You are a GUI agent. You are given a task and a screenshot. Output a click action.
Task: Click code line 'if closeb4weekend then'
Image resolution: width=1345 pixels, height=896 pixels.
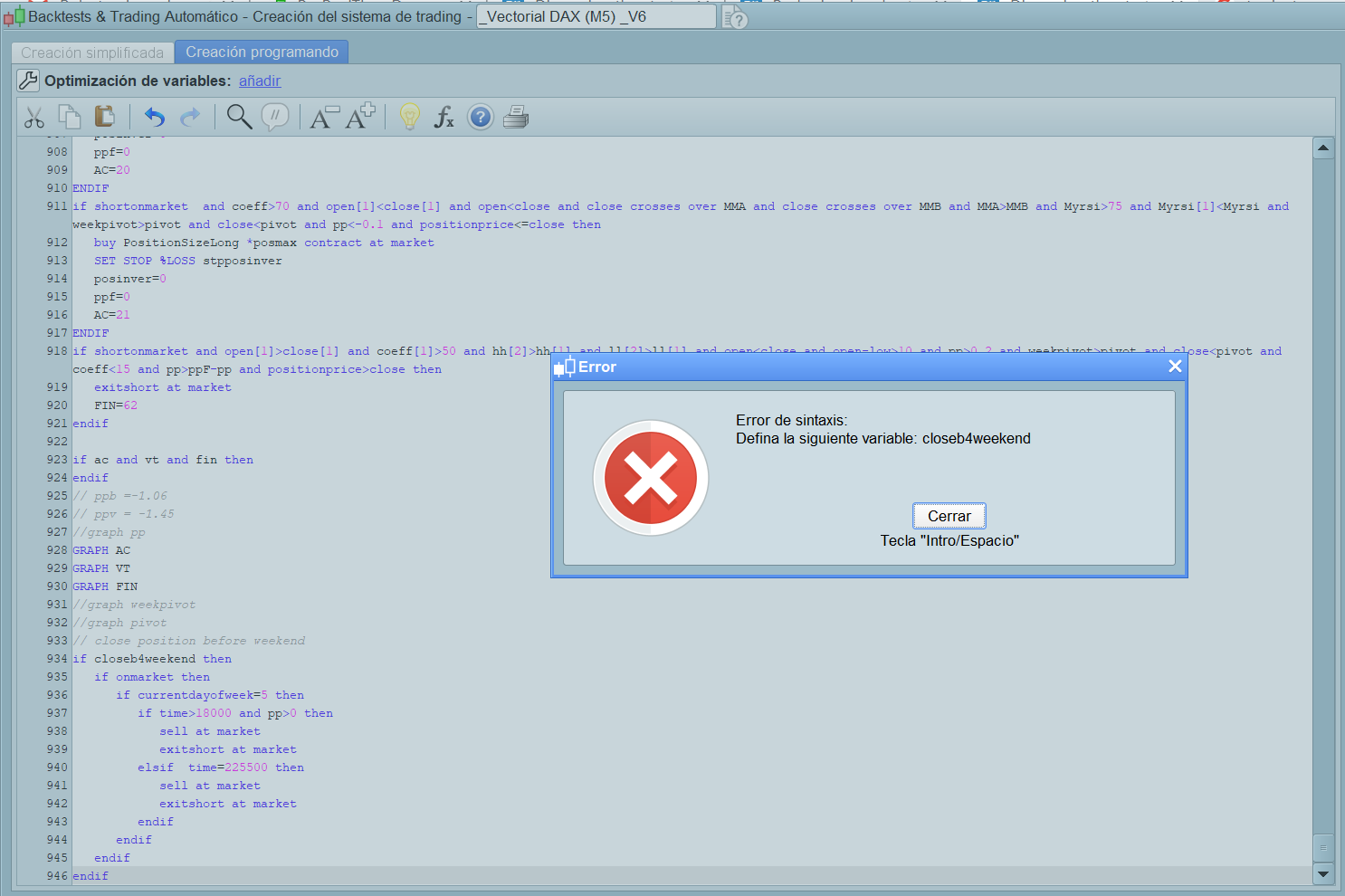[x=152, y=659]
